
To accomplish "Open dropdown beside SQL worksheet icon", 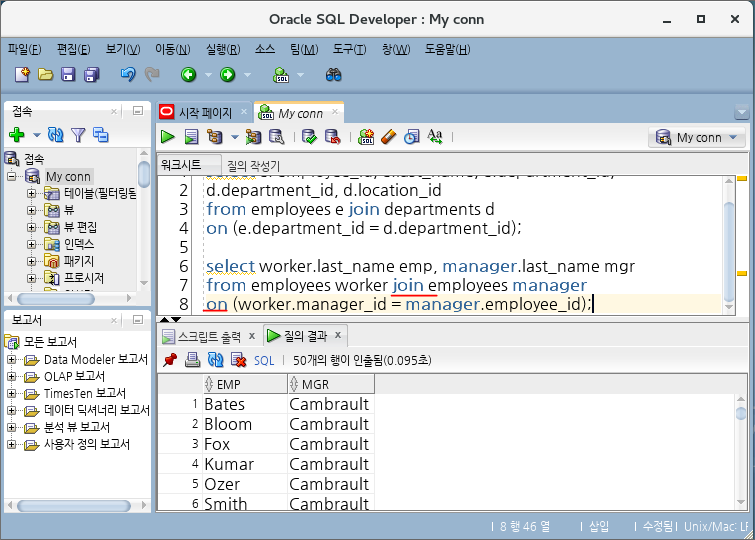I will 300,75.
